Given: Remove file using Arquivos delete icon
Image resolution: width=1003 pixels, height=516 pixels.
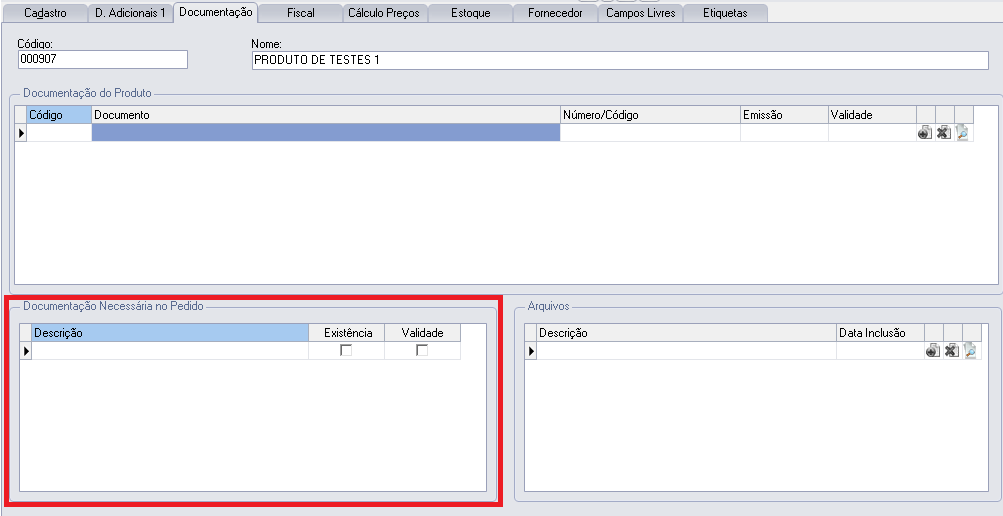Looking at the screenshot, I should pyautogui.click(x=951, y=351).
